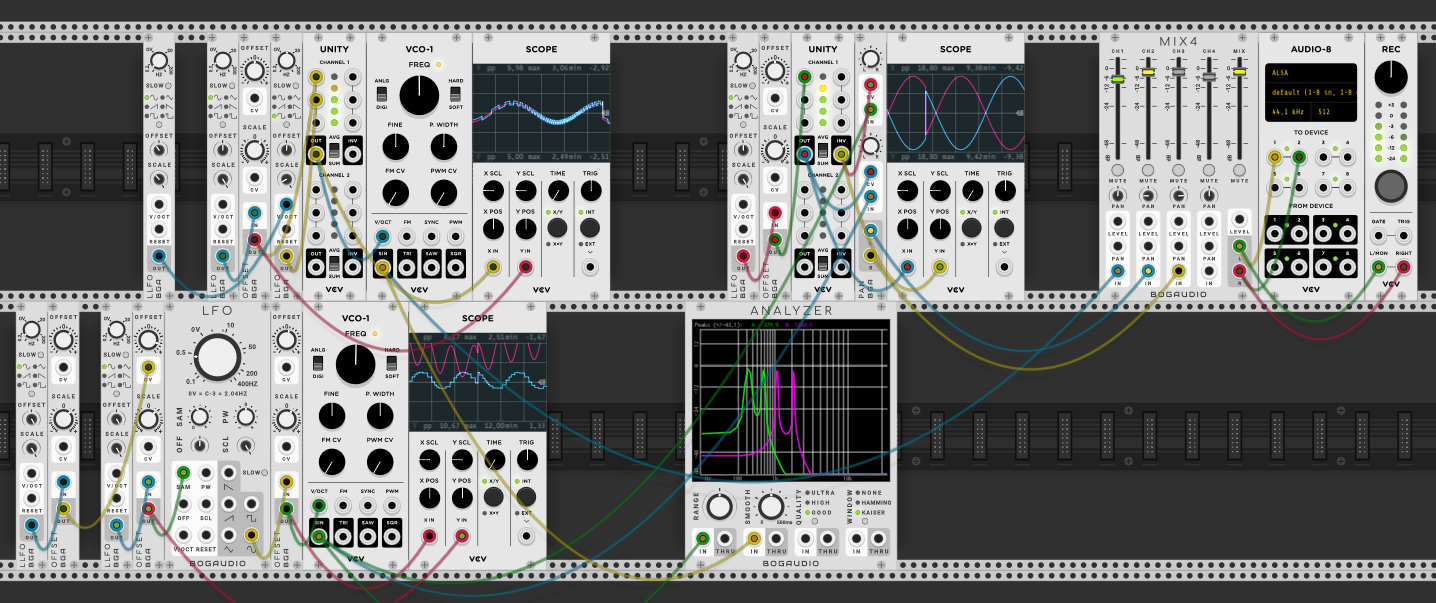1436x603 pixels.
Task: Click INT/EXT trigger button on the 18,80 pp scope
Action: click(x=1003, y=228)
